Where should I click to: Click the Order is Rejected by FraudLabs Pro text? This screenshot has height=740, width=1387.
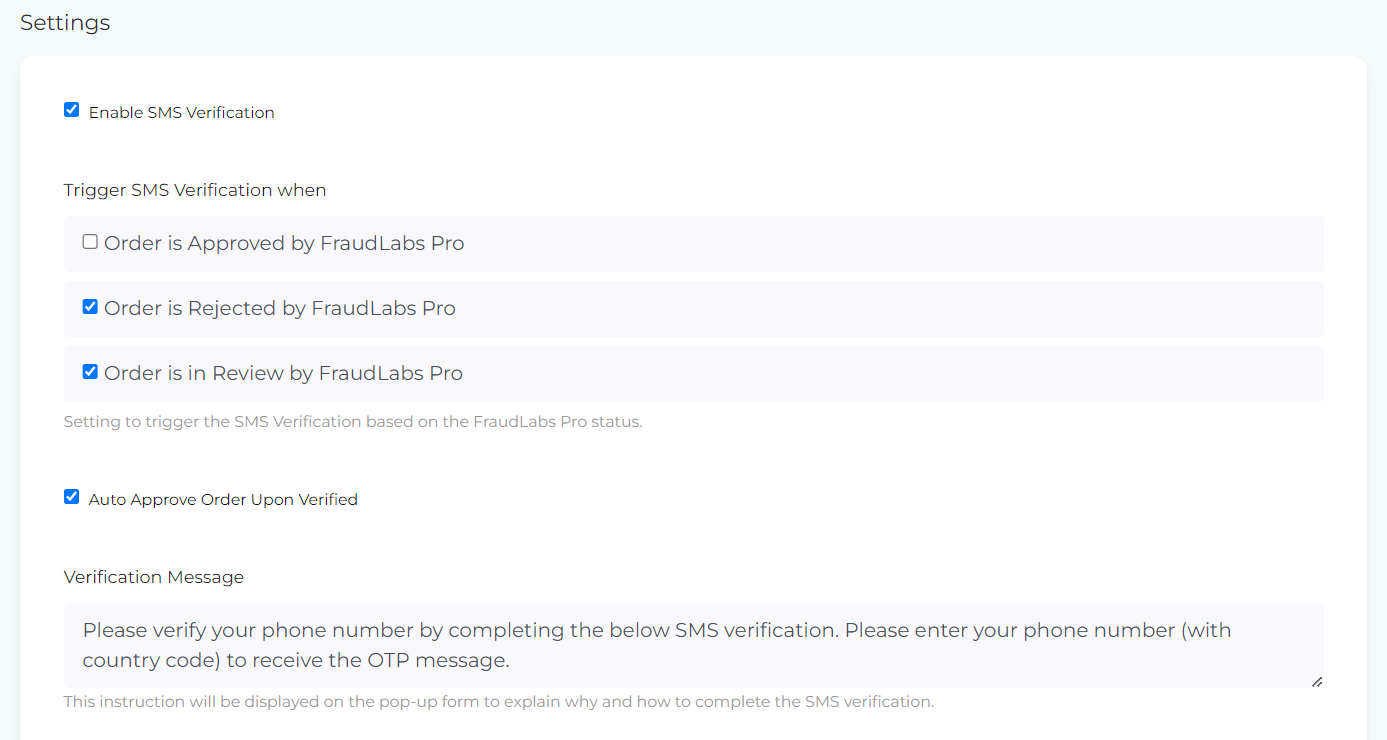(x=280, y=308)
